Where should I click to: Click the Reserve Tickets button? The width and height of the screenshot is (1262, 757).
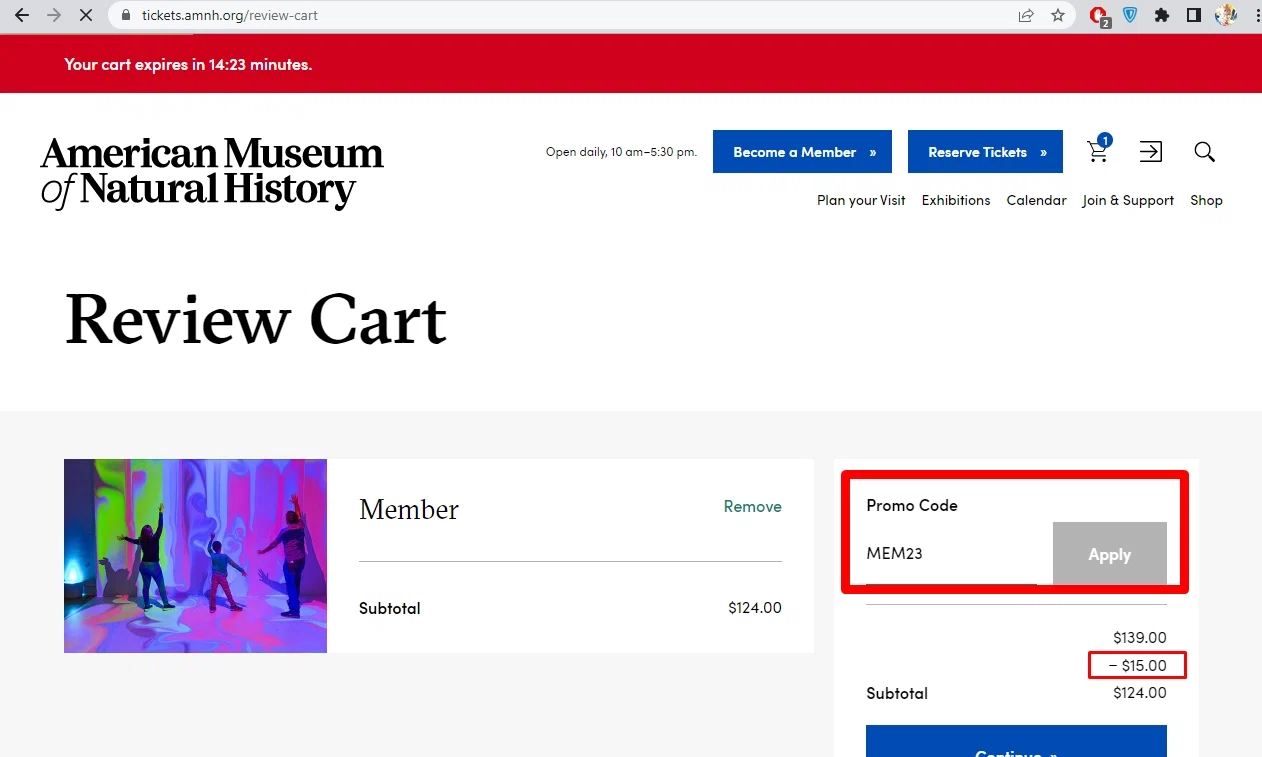click(x=985, y=152)
